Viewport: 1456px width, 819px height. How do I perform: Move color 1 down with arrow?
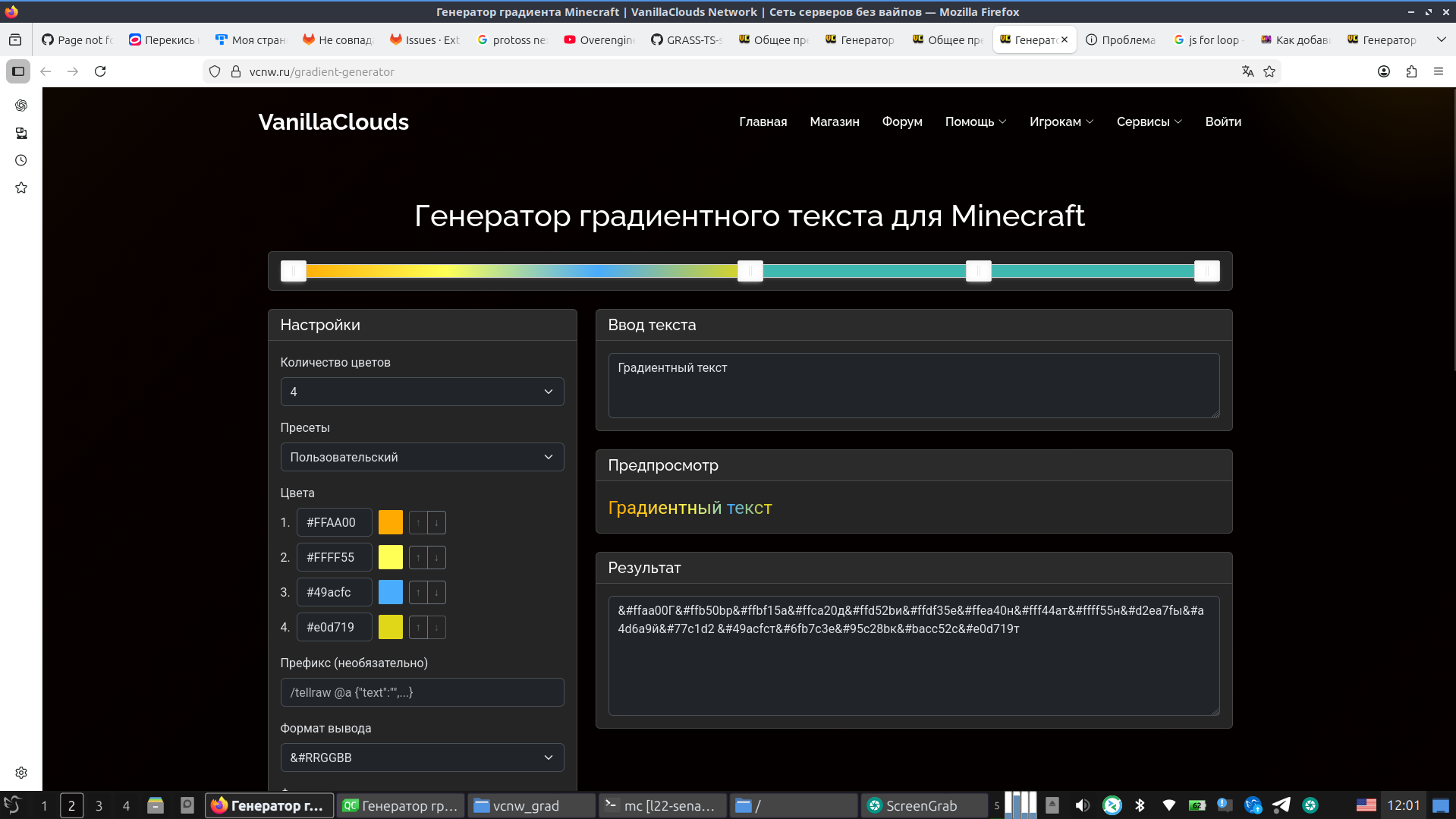coord(436,523)
